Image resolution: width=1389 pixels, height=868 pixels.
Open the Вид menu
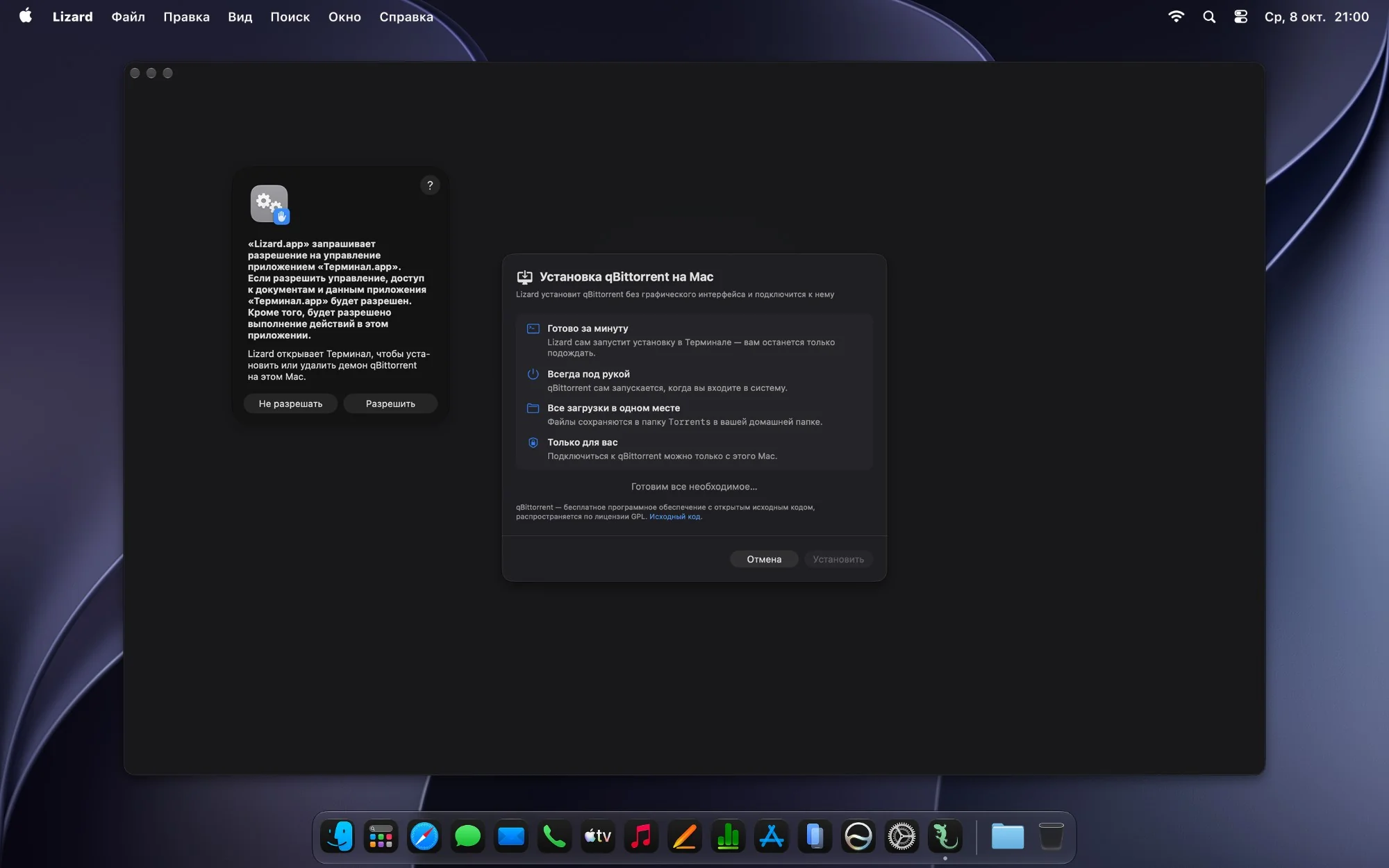[x=240, y=17]
